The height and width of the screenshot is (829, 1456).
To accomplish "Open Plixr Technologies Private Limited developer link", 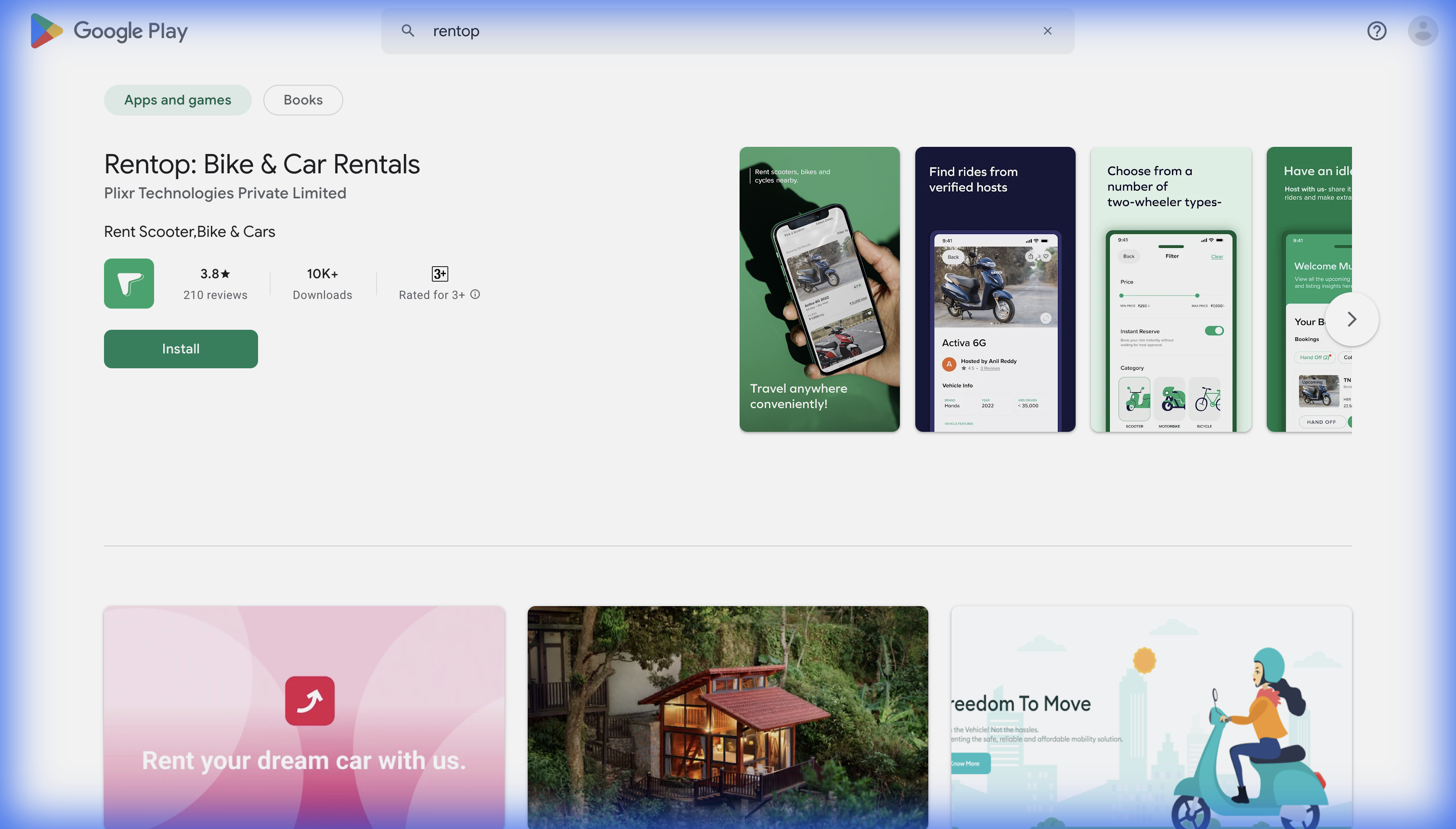I will coord(225,193).
